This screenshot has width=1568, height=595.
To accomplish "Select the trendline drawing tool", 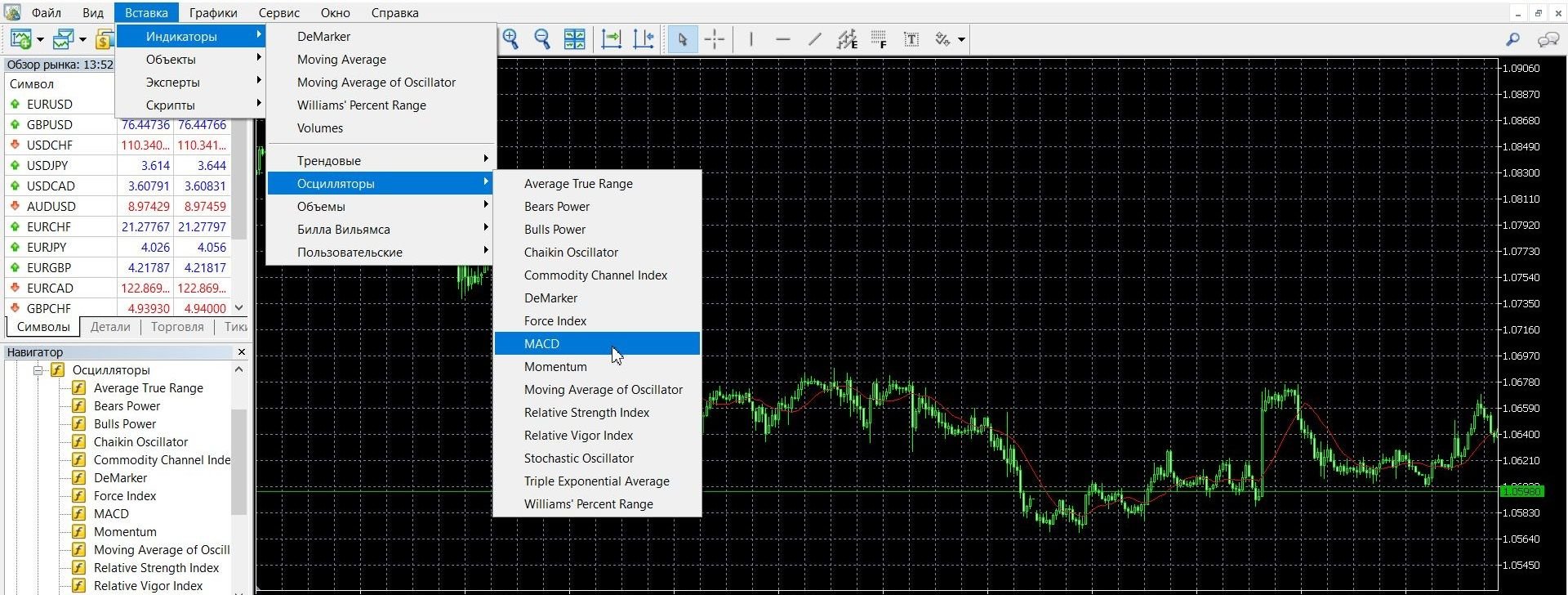I will [814, 39].
